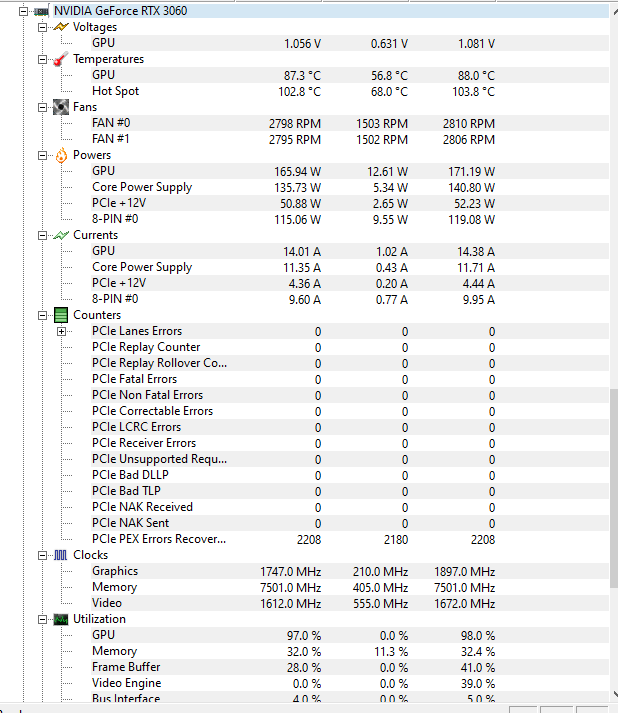Collapse the Counters section
618x713 pixels.
42,315
